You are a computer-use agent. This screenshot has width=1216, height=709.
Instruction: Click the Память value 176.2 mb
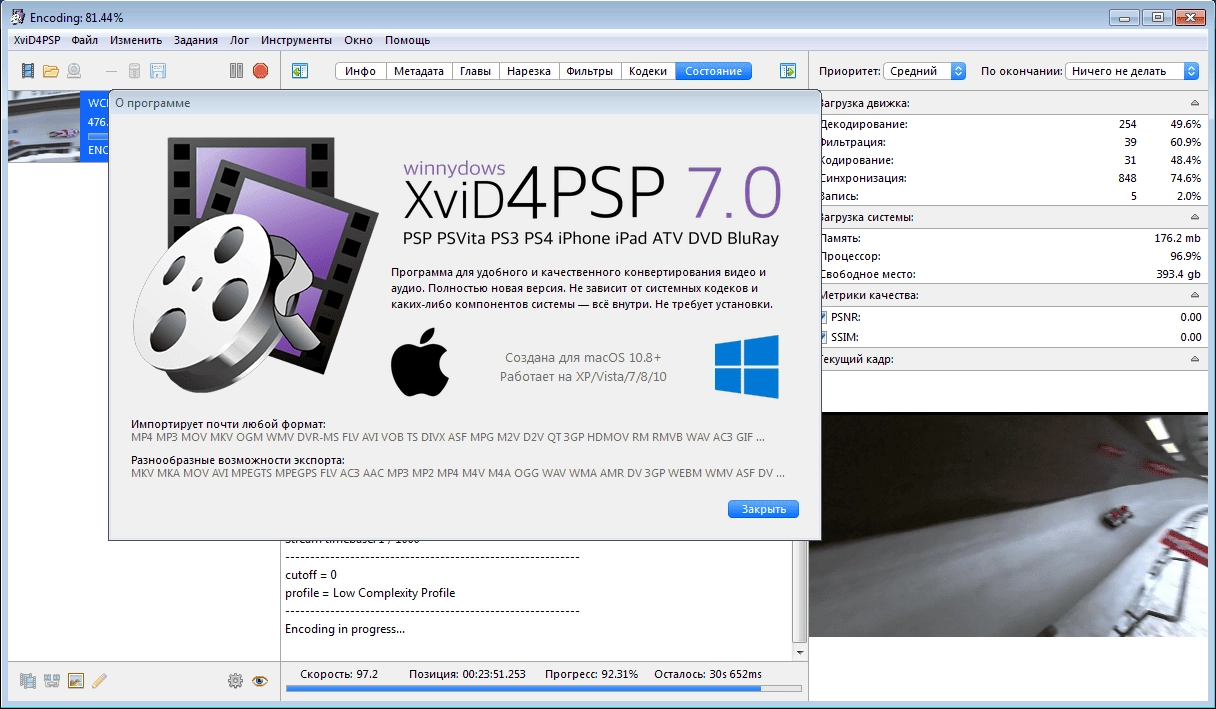[x=1177, y=238]
